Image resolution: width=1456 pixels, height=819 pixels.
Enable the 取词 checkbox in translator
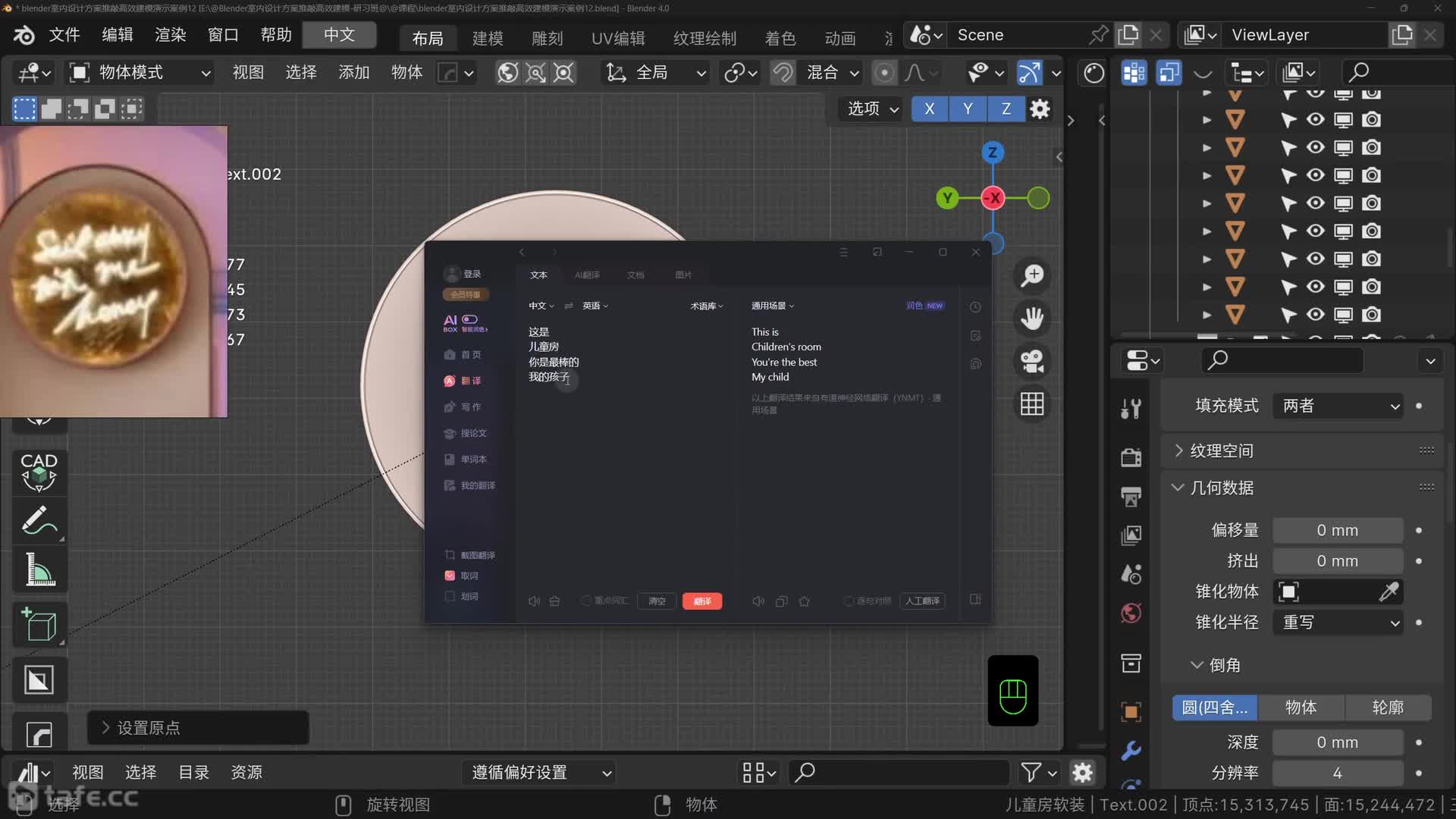tap(450, 576)
